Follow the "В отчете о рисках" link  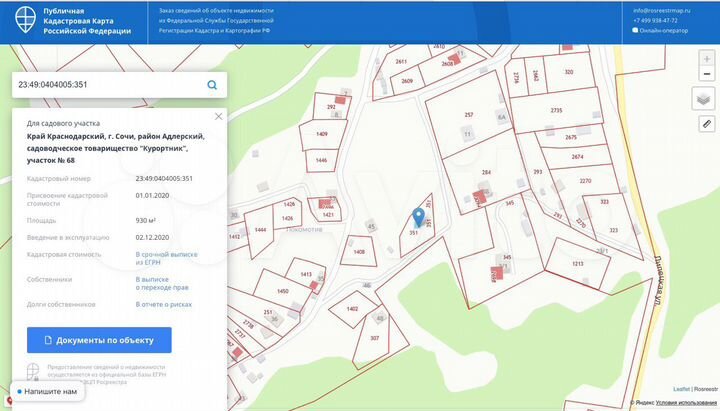[164, 303]
